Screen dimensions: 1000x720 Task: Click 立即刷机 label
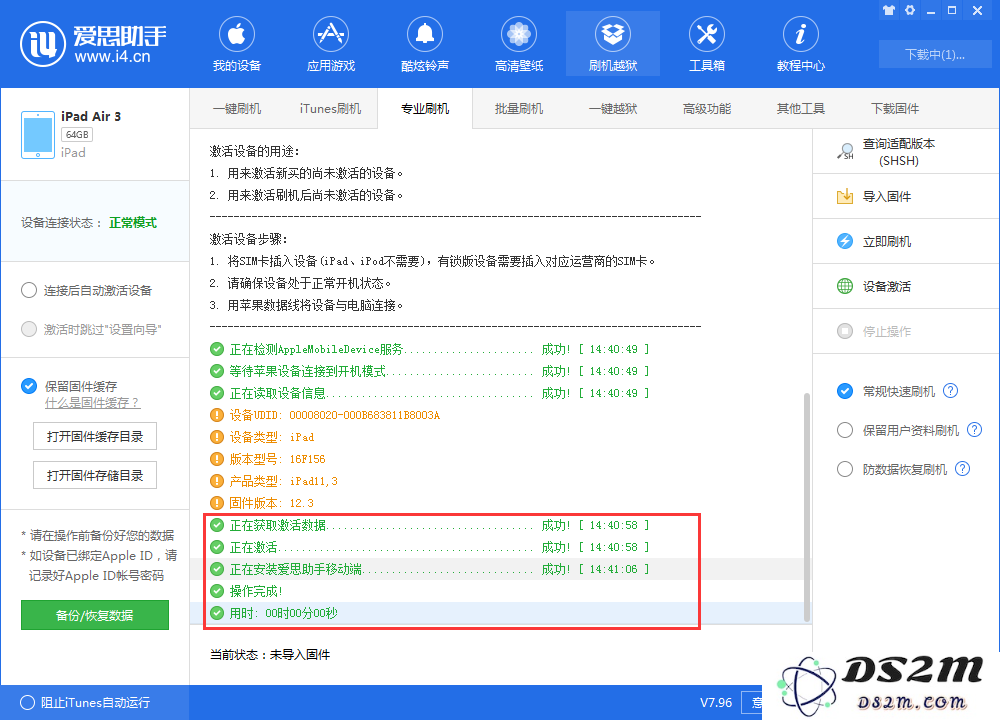[x=886, y=242]
